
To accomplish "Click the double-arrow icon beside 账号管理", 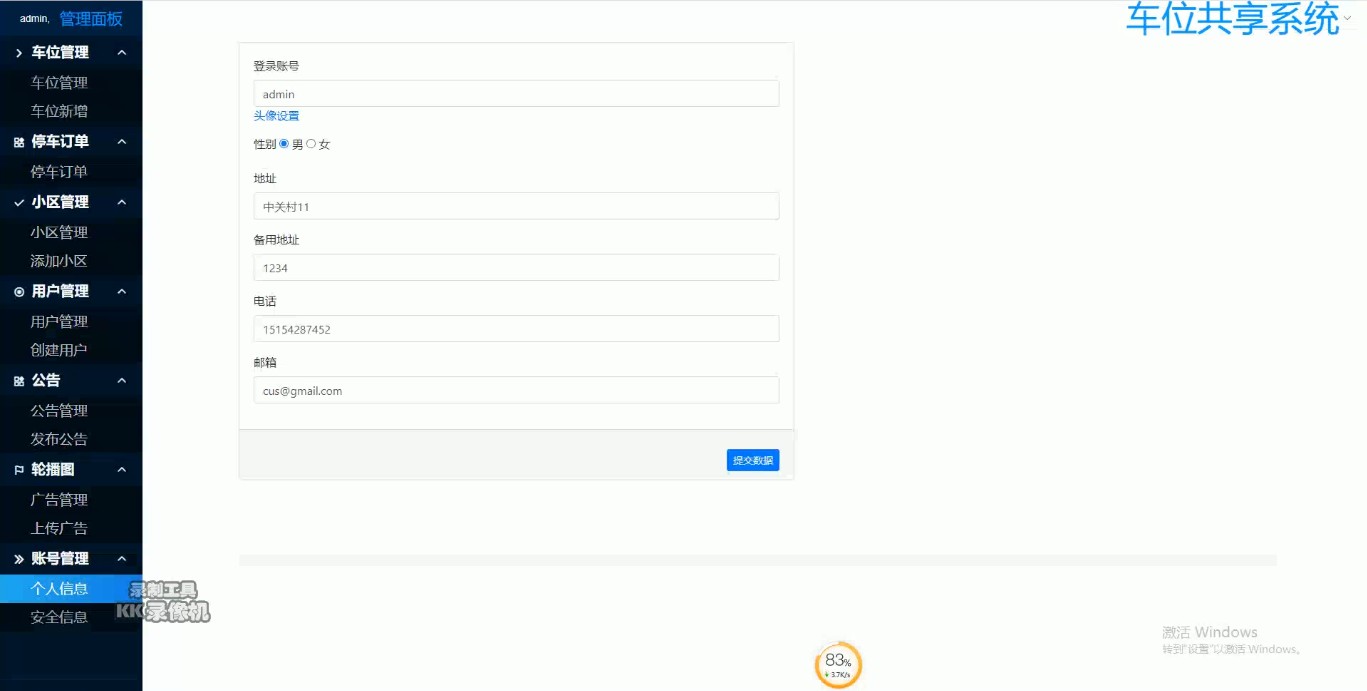I will [x=19, y=559].
